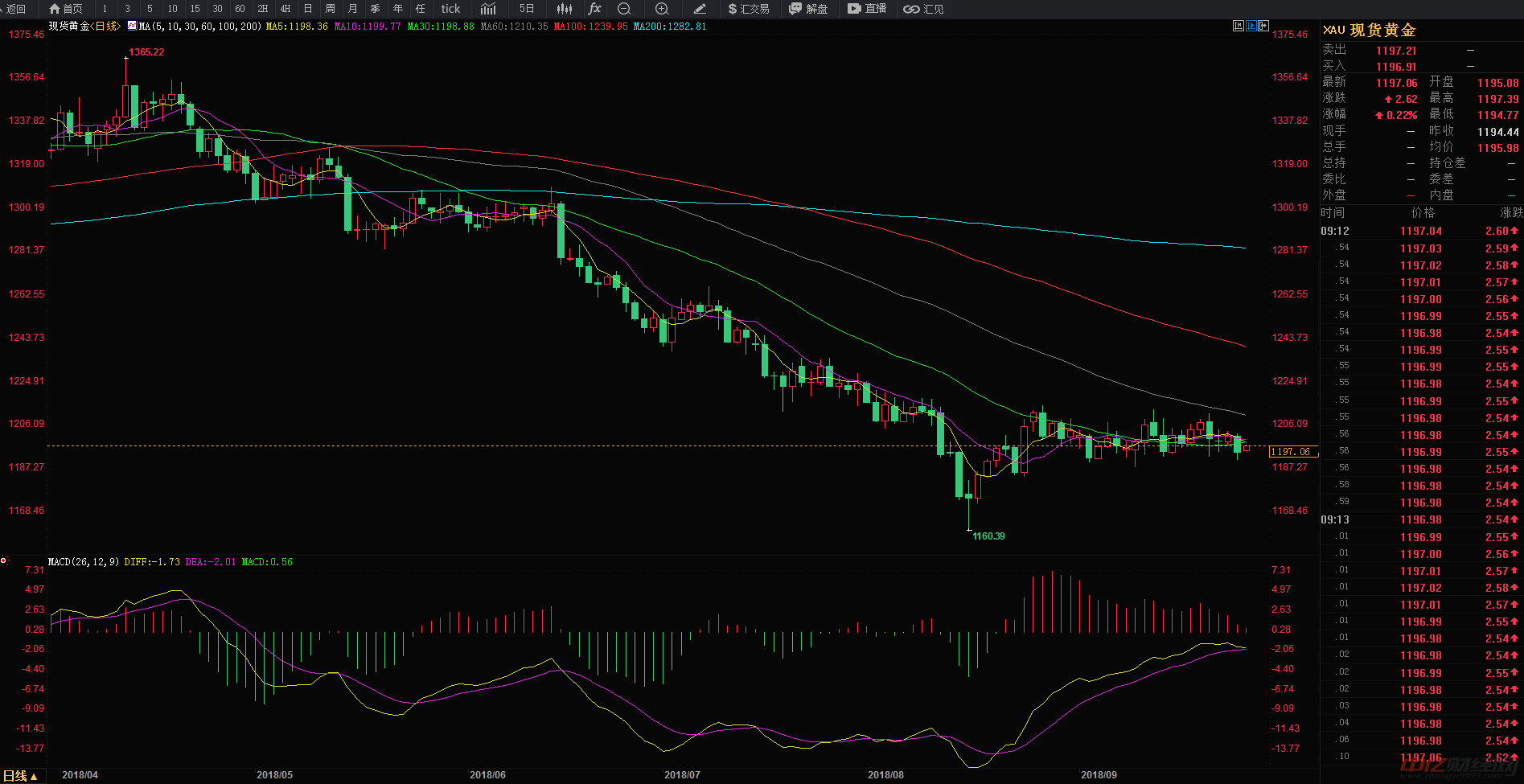Switch to the 4H timeframe tab
1524x784 pixels.
(x=285, y=9)
